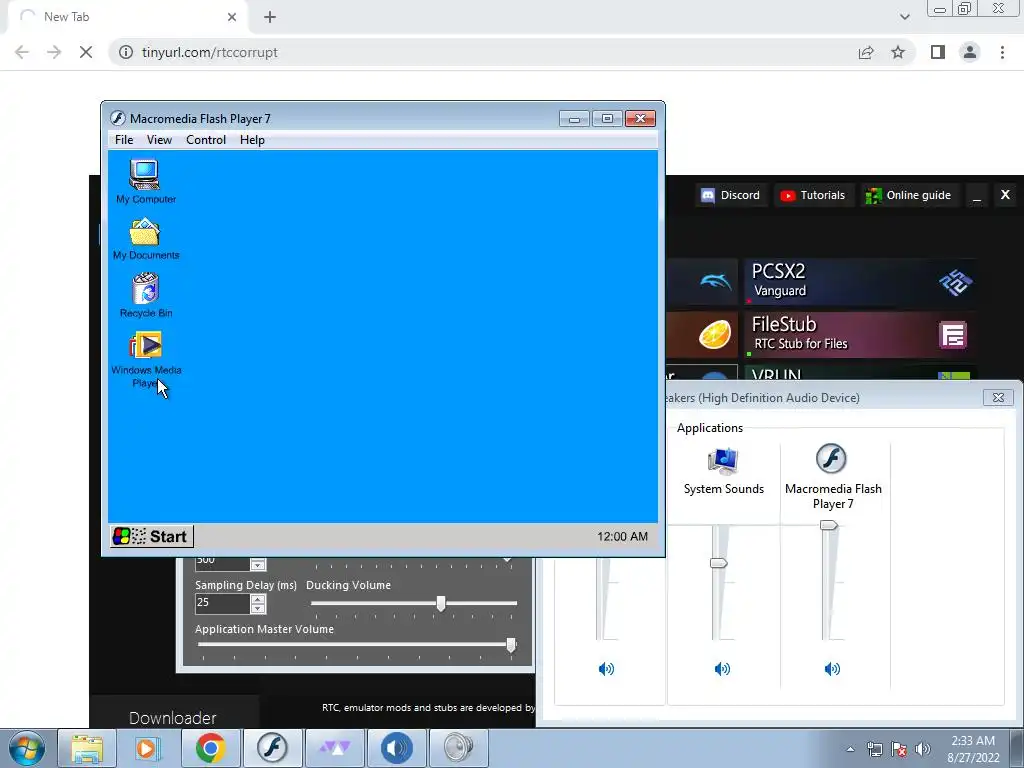The image size is (1024, 768).
Task: Stop loading the page in Chrome
Action: [x=86, y=52]
